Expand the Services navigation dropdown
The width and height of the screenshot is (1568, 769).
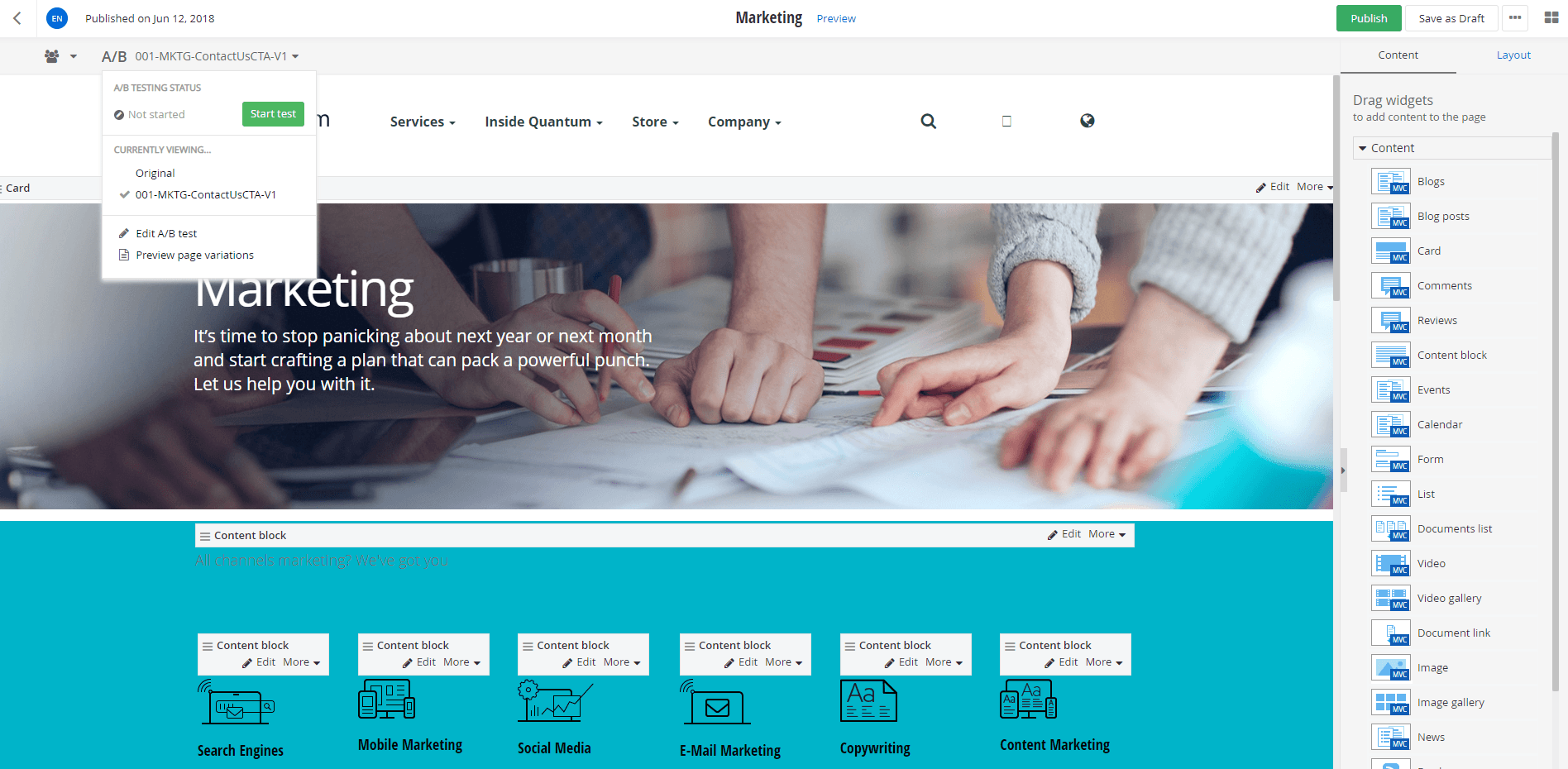[x=423, y=122]
